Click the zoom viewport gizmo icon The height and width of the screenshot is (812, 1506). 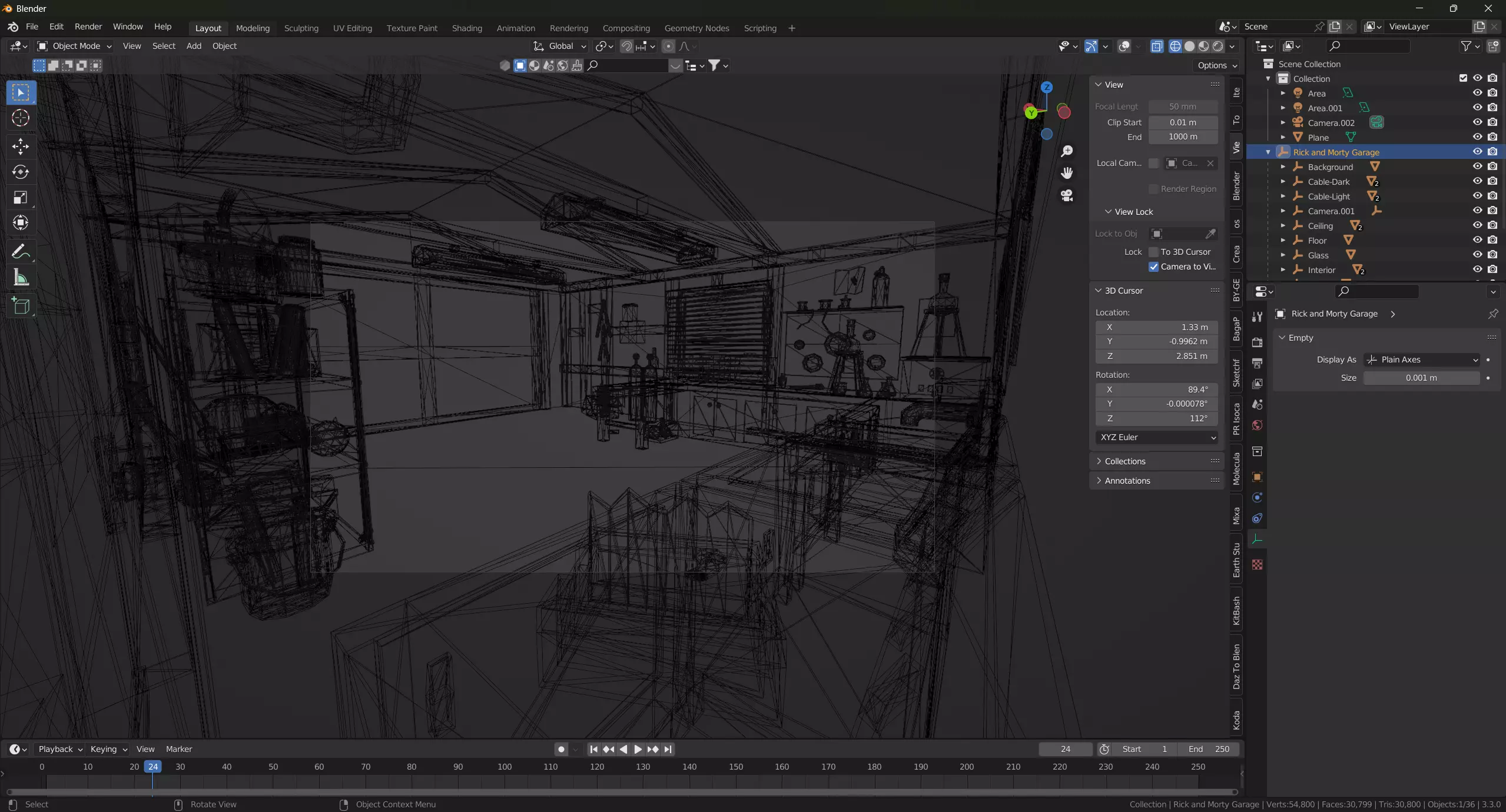[1067, 151]
